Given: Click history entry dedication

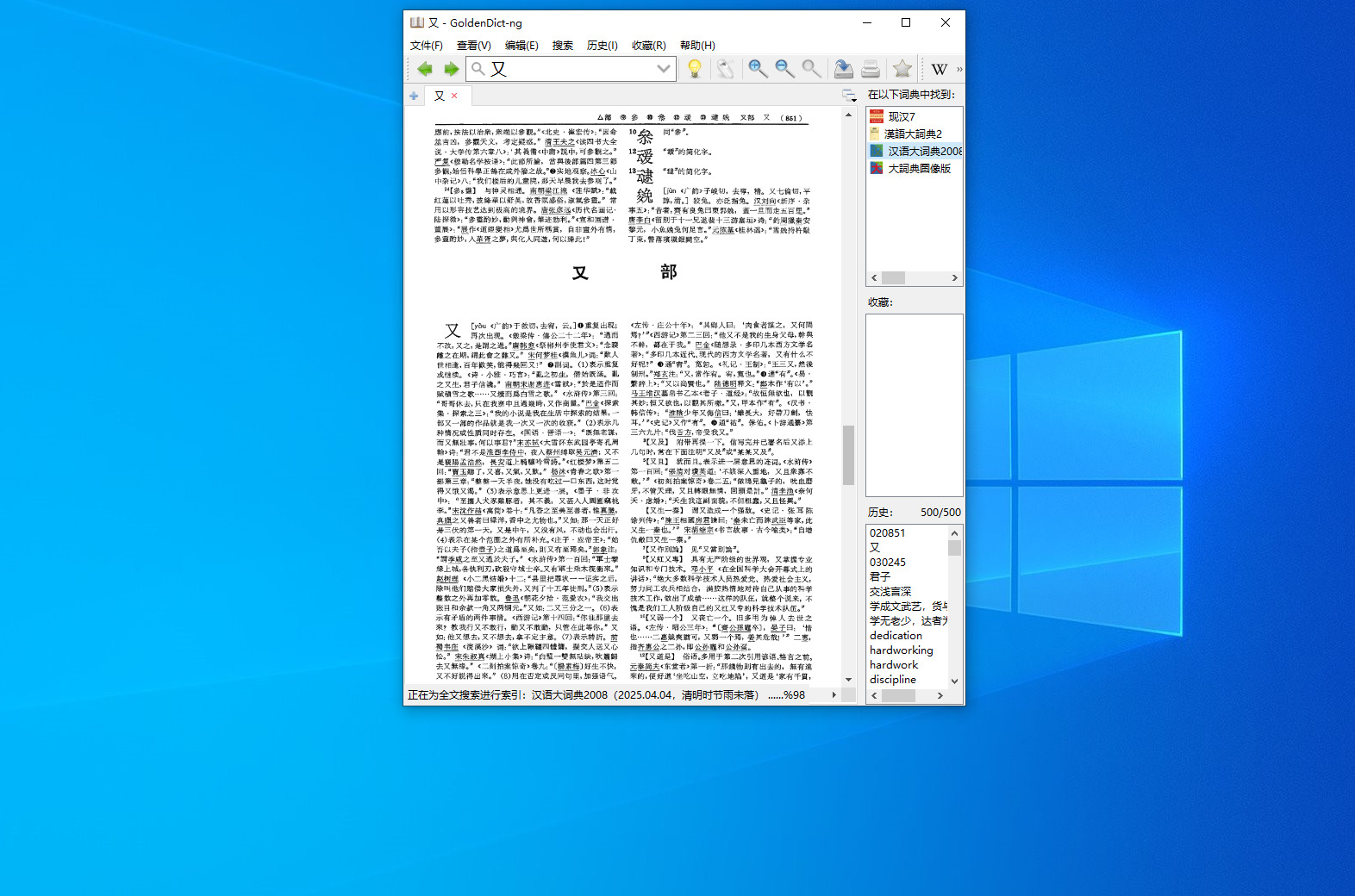Looking at the screenshot, I should [896, 635].
